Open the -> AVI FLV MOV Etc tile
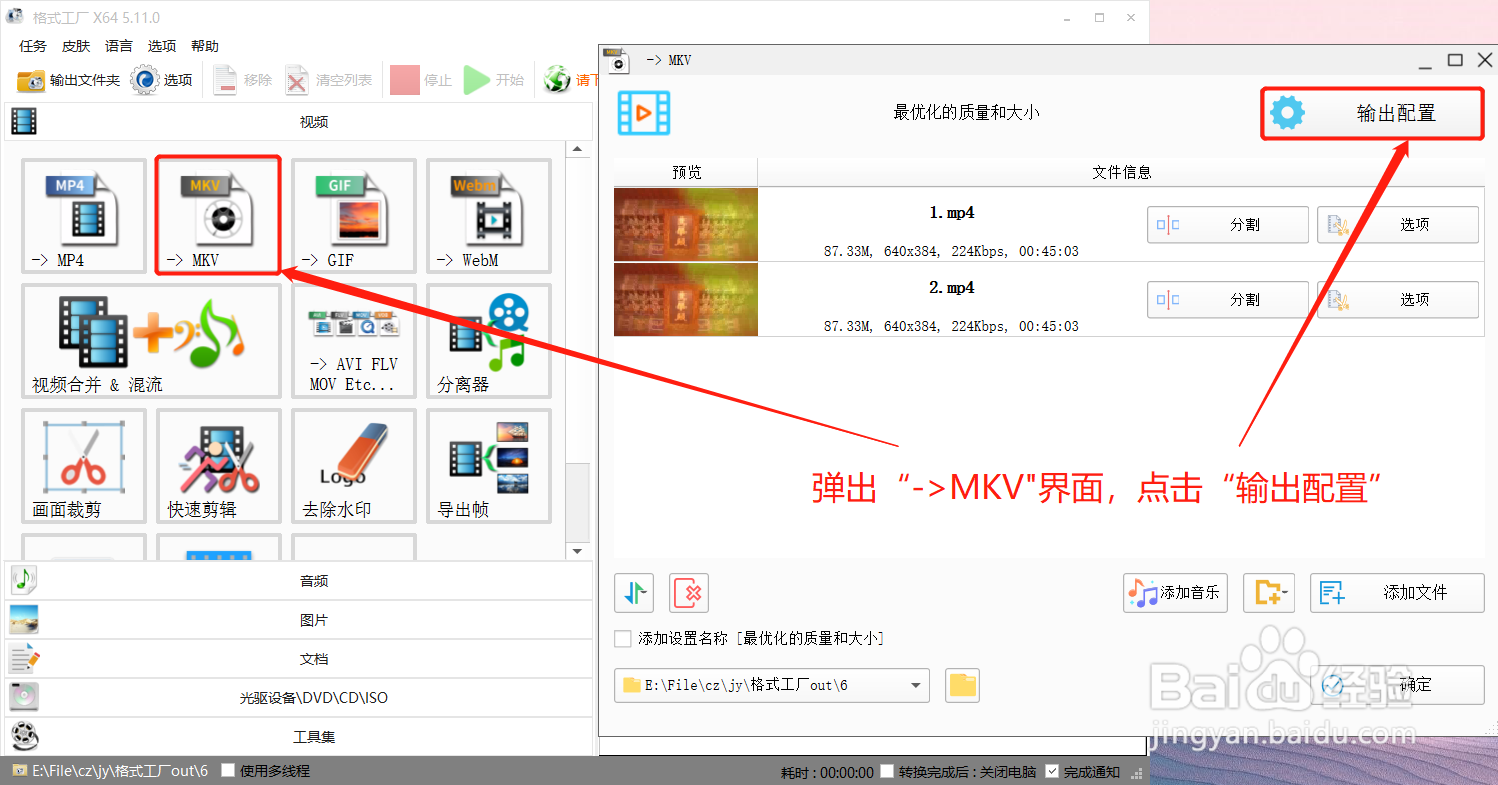The height and width of the screenshot is (785, 1498). (x=353, y=341)
